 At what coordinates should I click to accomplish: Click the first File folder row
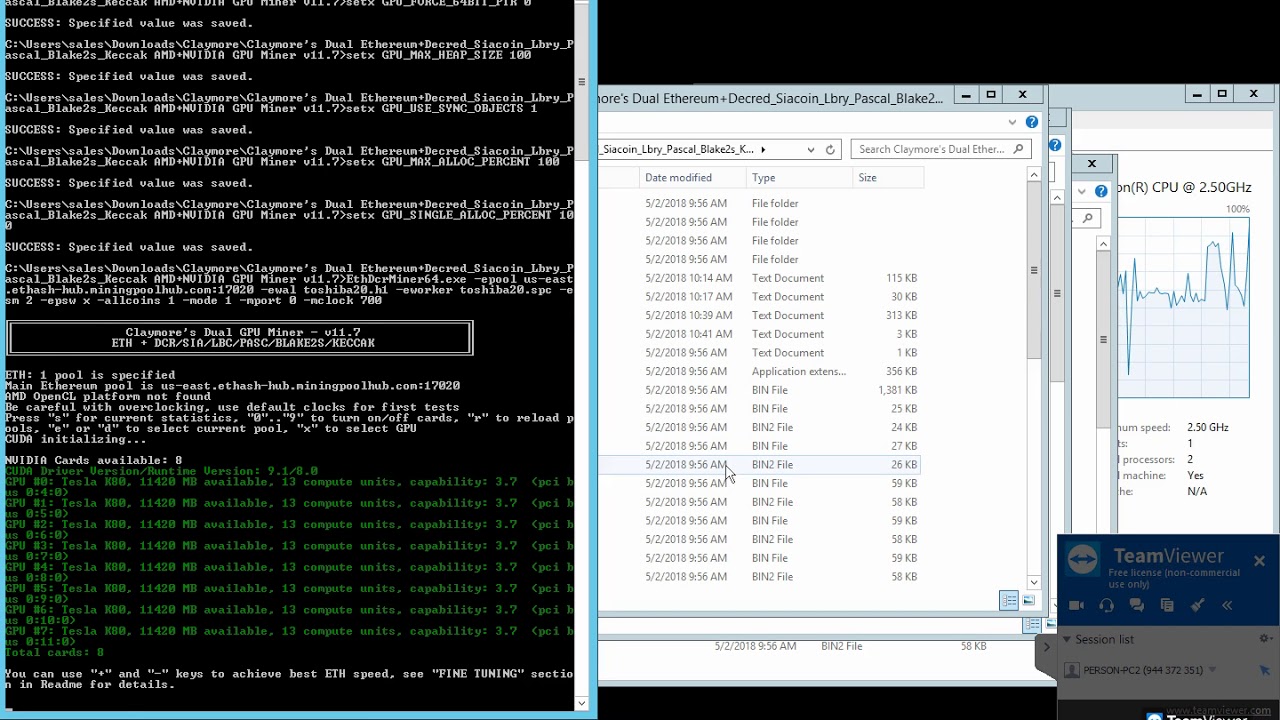(x=760, y=204)
